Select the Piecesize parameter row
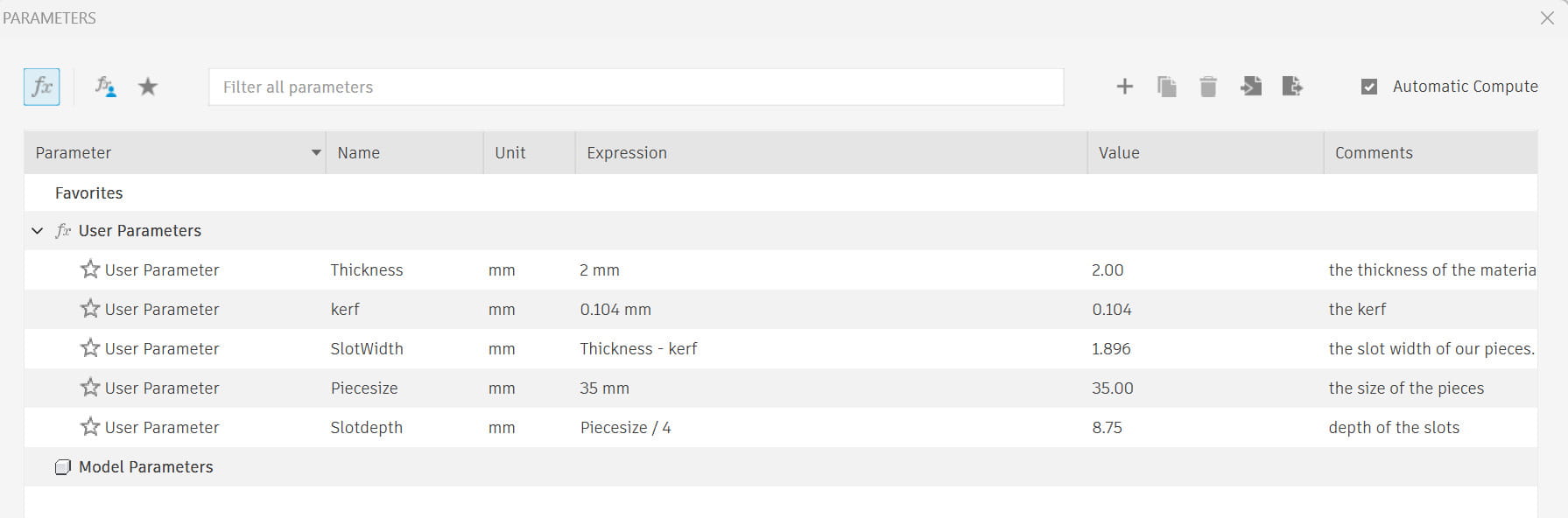 point(364,388)
